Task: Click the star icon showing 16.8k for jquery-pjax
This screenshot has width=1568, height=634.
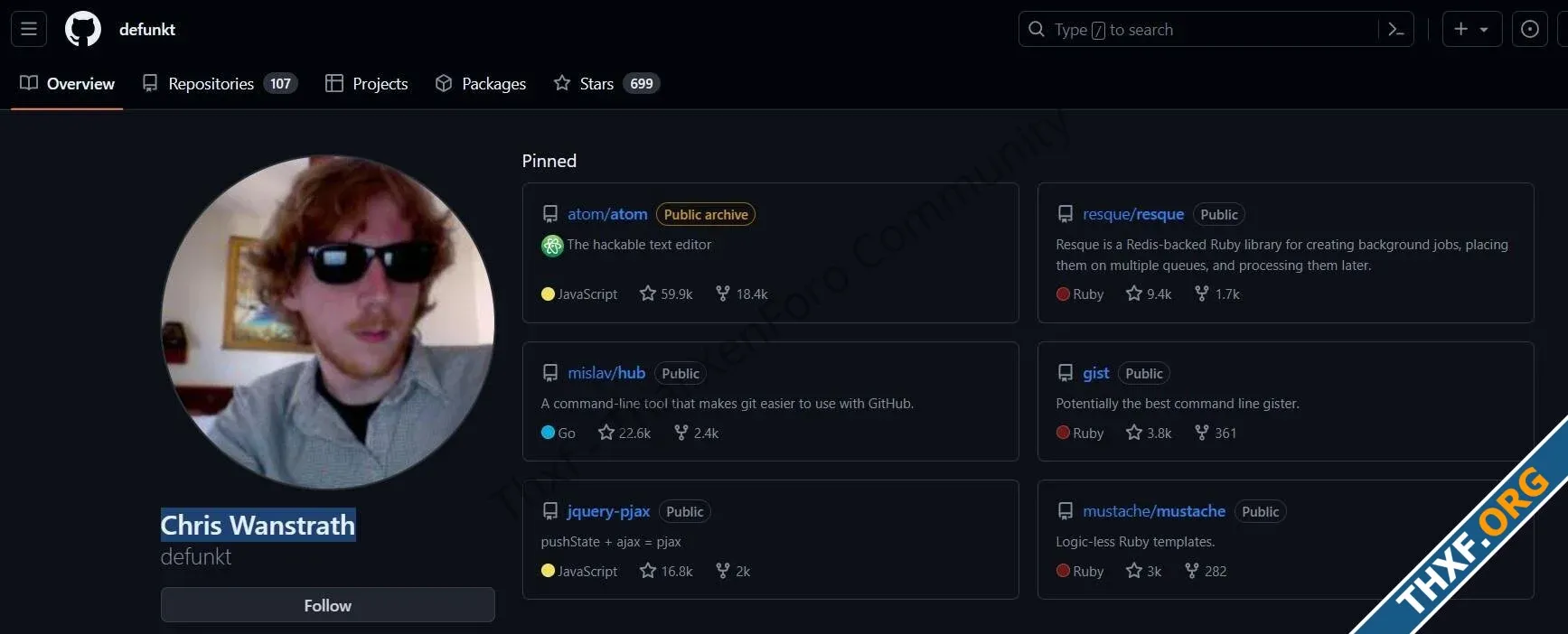Action: click(x=648, y=571)
